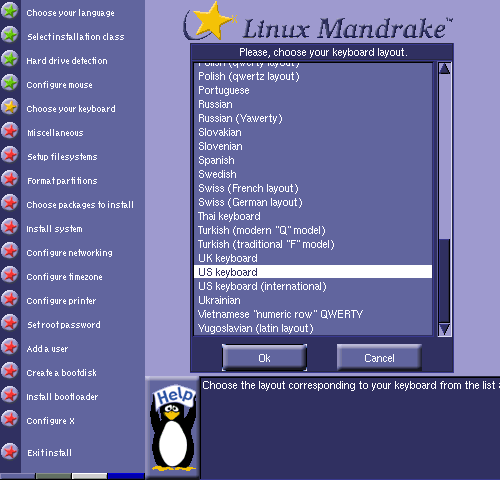Click the green star beside Configure mouse
This screenshot has height=480, width=500.
[10, 83]
